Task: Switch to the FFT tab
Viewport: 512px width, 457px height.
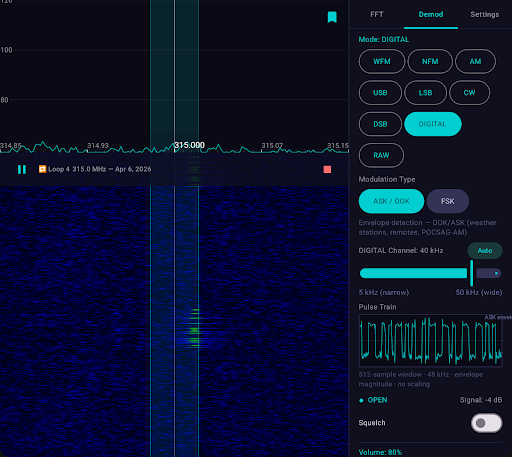Action: 377,14
